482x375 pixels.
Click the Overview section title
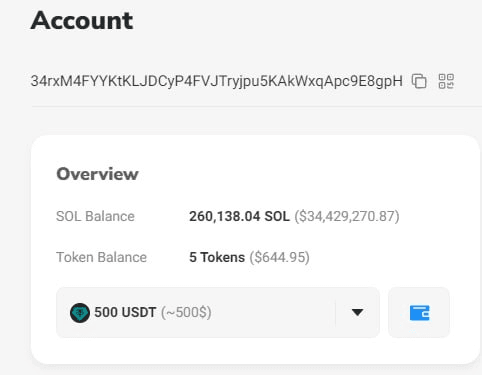point(97,174)
